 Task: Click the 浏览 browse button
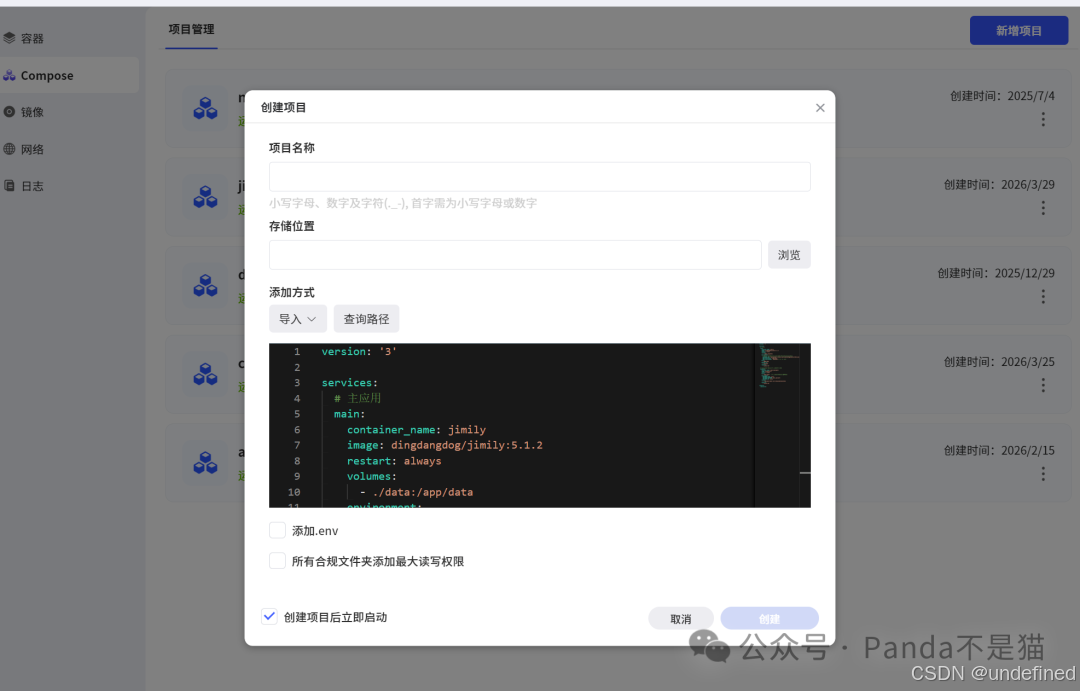(x=789, y=255)
